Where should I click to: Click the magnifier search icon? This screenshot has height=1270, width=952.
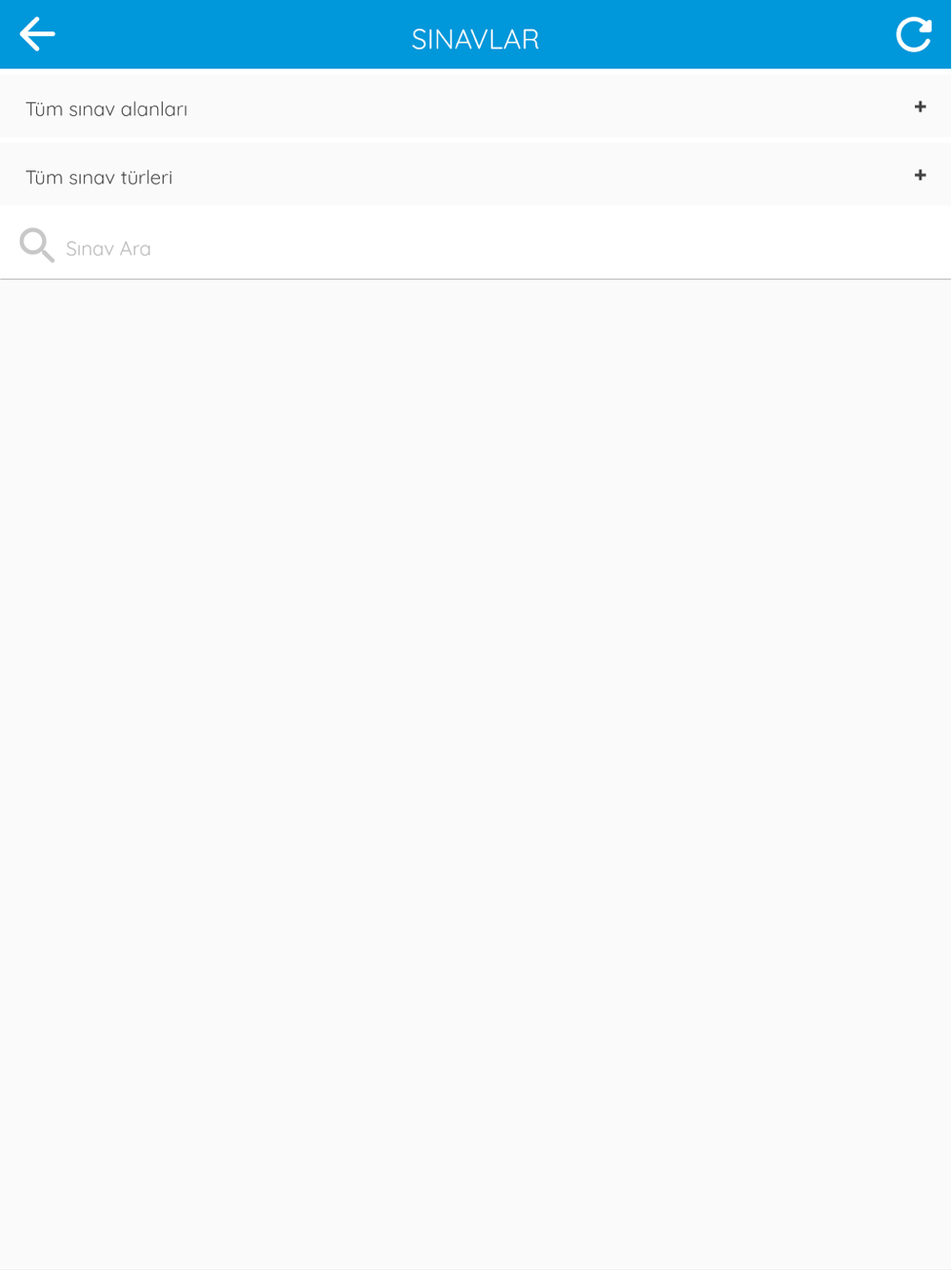pyautogui.click(x=37, y=246)
